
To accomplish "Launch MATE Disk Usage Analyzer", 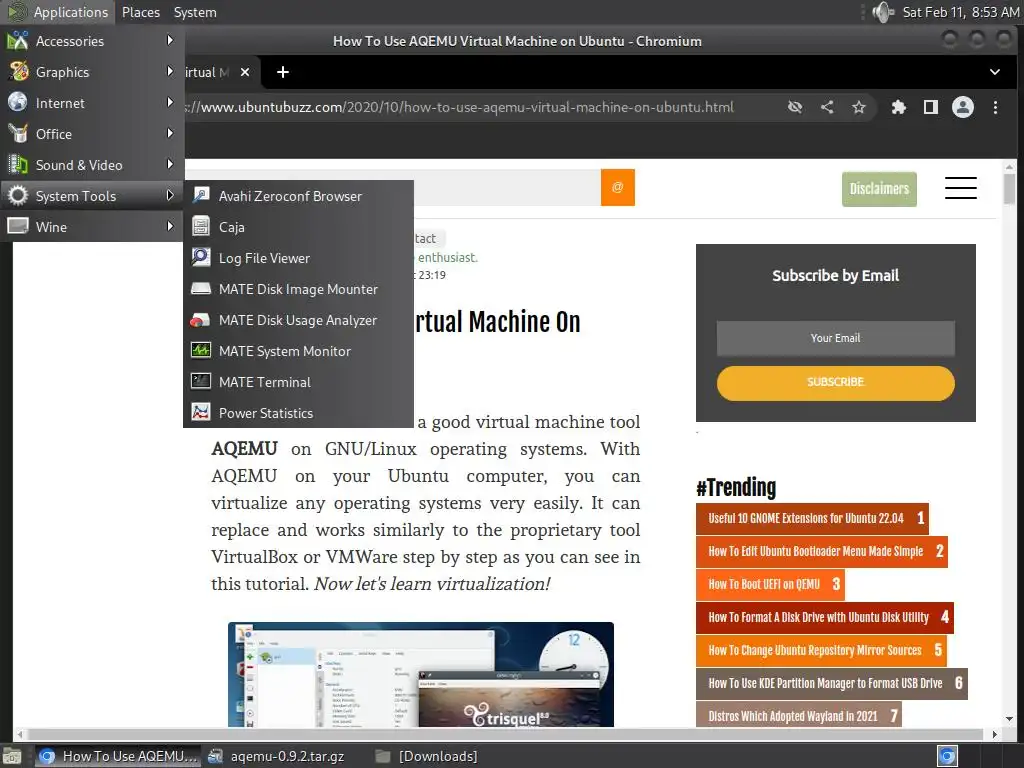I will (298, 320).
